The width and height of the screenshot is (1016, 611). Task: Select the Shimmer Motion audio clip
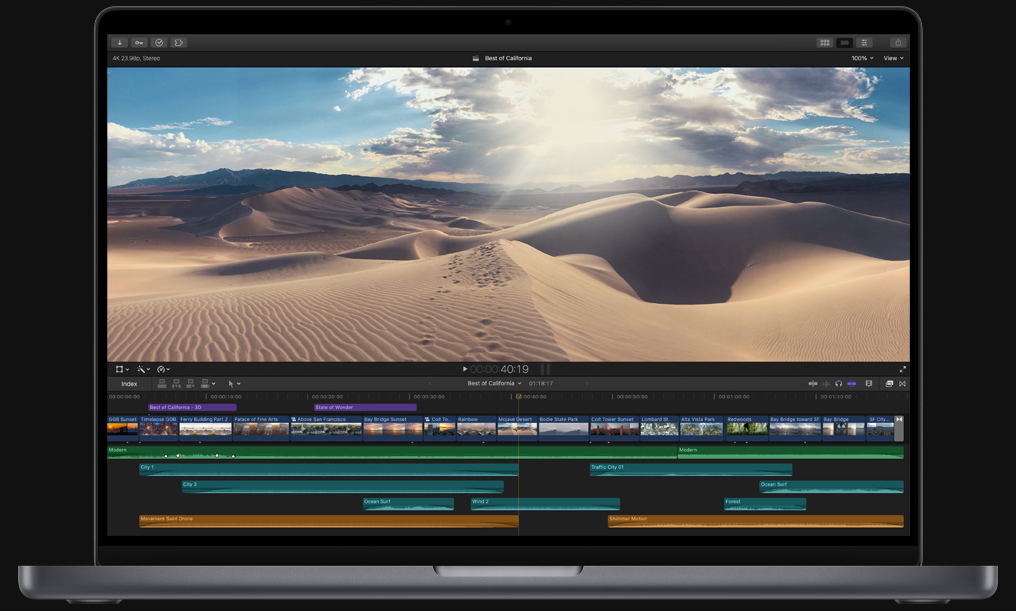756,522
